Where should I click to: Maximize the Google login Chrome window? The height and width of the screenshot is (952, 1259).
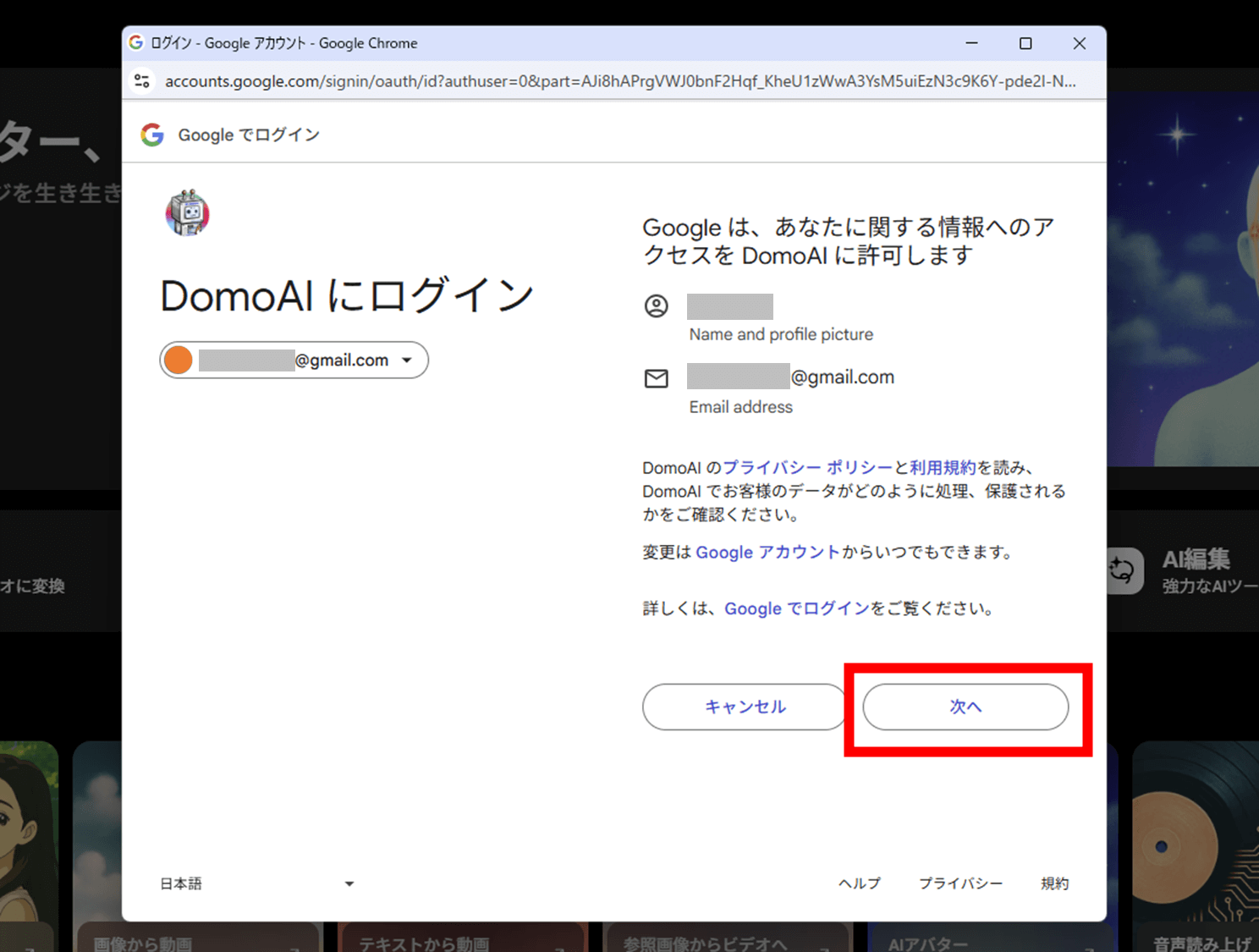[x=1025, y=43]
